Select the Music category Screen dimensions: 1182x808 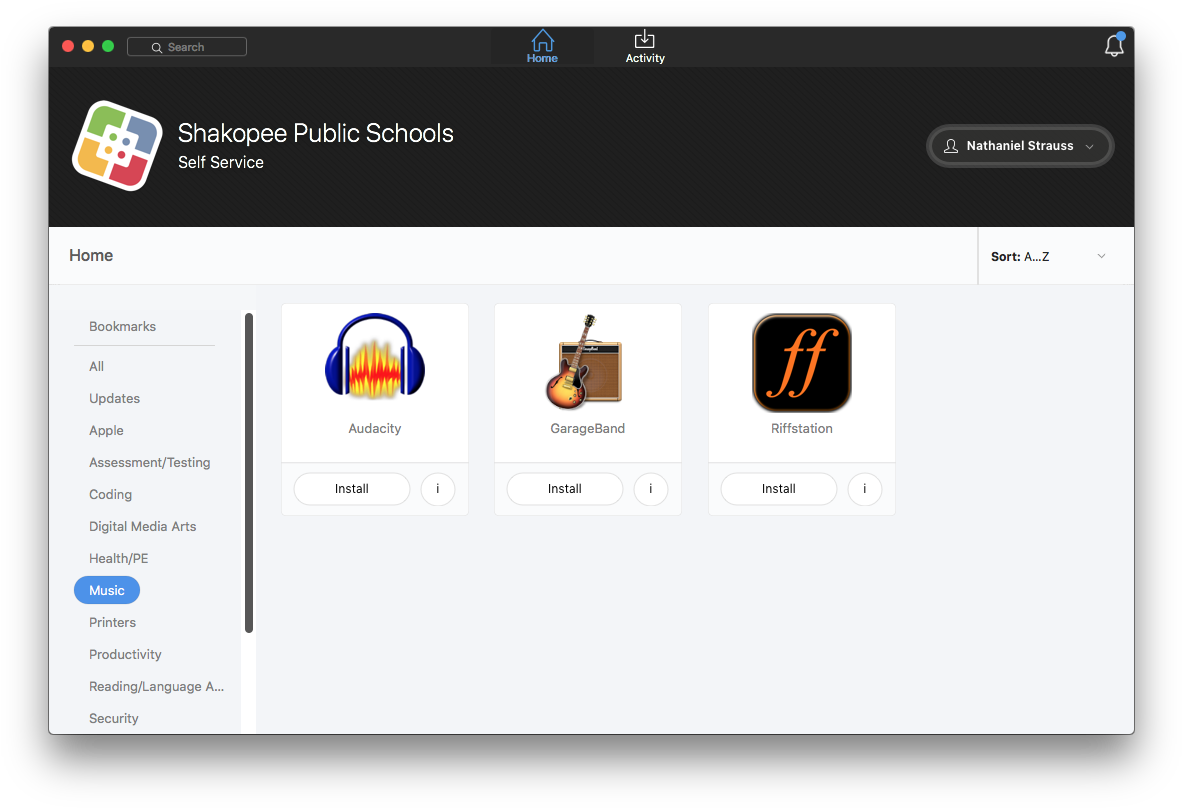pos(106,590)
